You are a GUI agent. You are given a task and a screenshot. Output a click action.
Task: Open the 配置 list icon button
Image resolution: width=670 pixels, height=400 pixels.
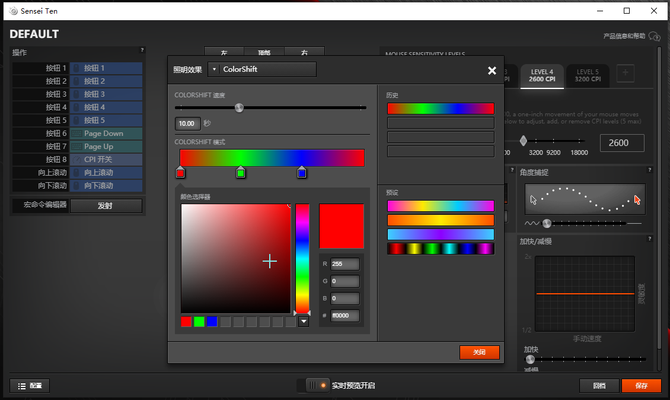point(29,385)
